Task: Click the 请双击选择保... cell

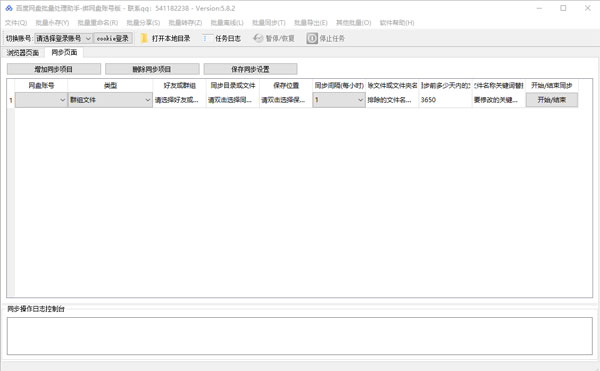Action: [x=286, y=100]
